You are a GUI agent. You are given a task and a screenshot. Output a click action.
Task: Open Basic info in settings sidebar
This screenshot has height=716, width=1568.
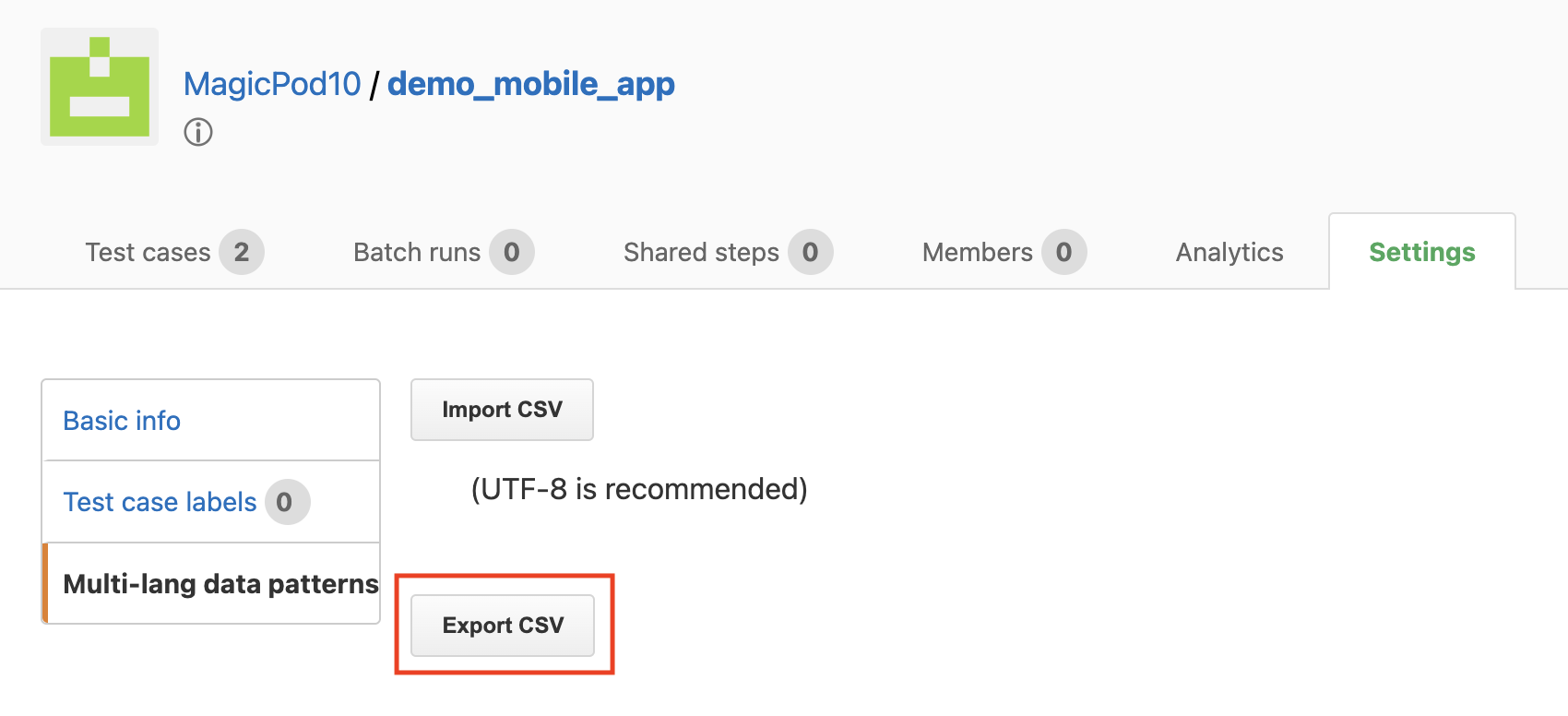[x=211, y=421]
